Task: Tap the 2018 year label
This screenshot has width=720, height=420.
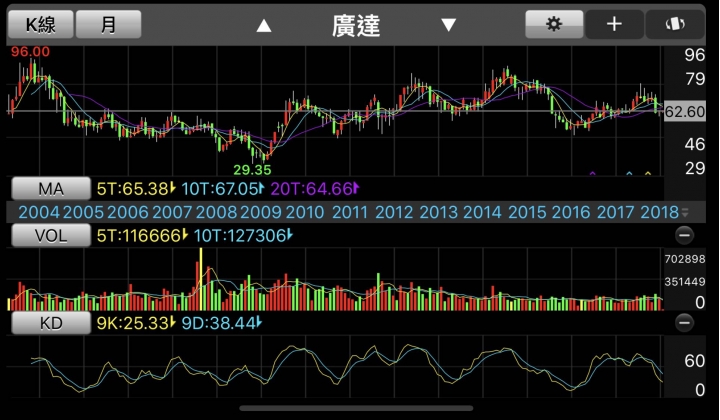Action: click(659, 213)
